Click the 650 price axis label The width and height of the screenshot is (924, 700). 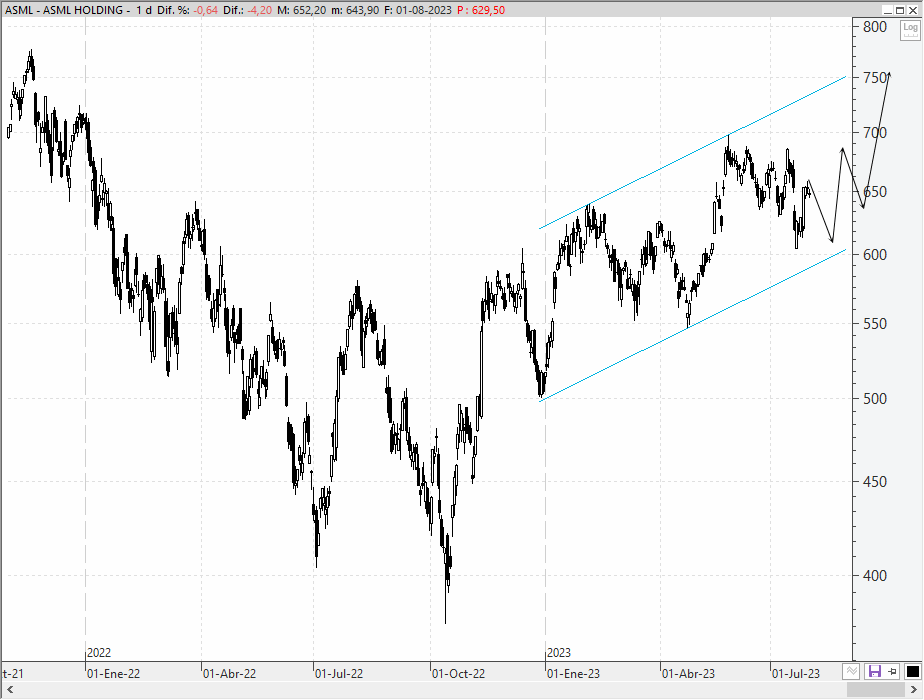pyautogui.click(x=874, y=191)
